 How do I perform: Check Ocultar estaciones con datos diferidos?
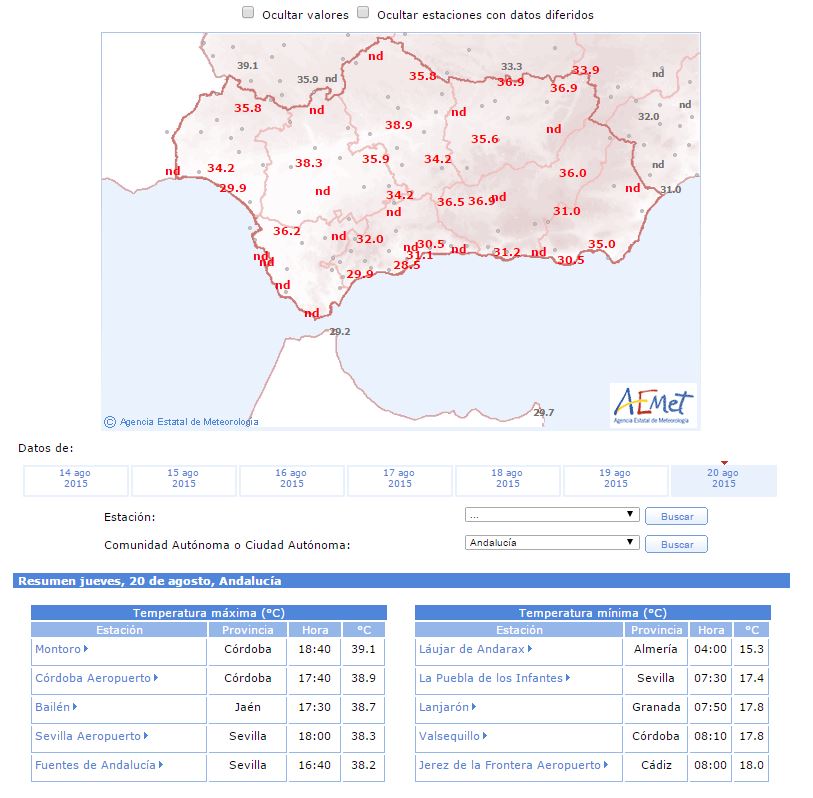click(364, 14)
